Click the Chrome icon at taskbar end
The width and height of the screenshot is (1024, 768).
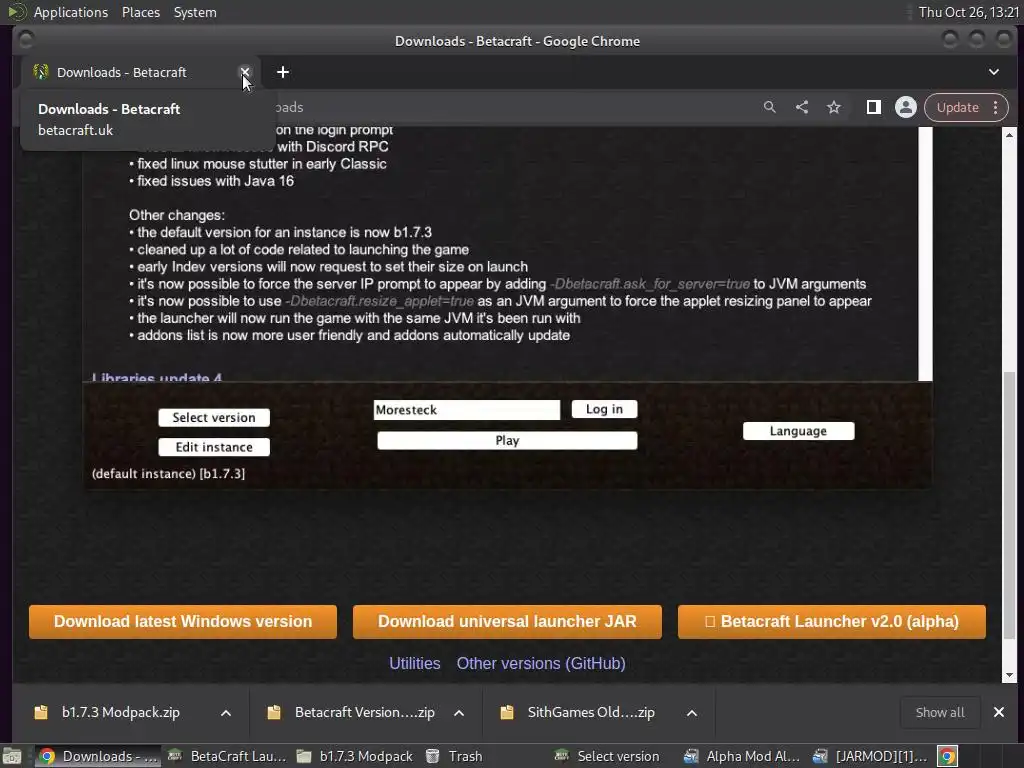click(x=947, y=756)
